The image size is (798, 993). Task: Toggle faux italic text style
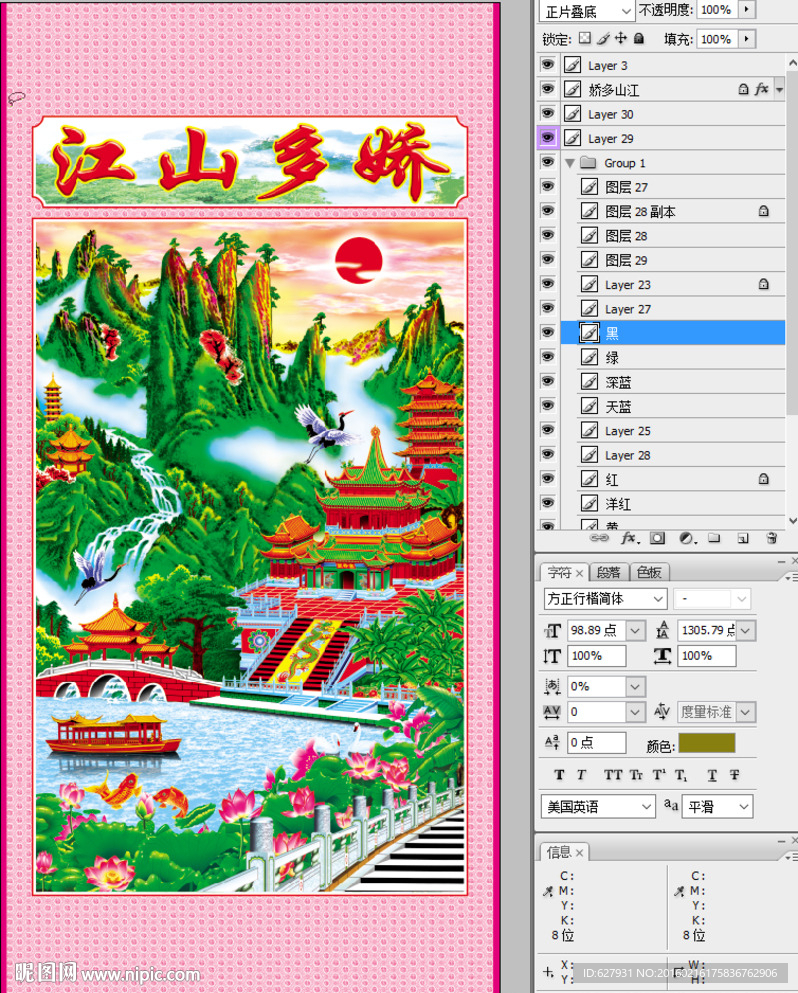tap(581, 775)
